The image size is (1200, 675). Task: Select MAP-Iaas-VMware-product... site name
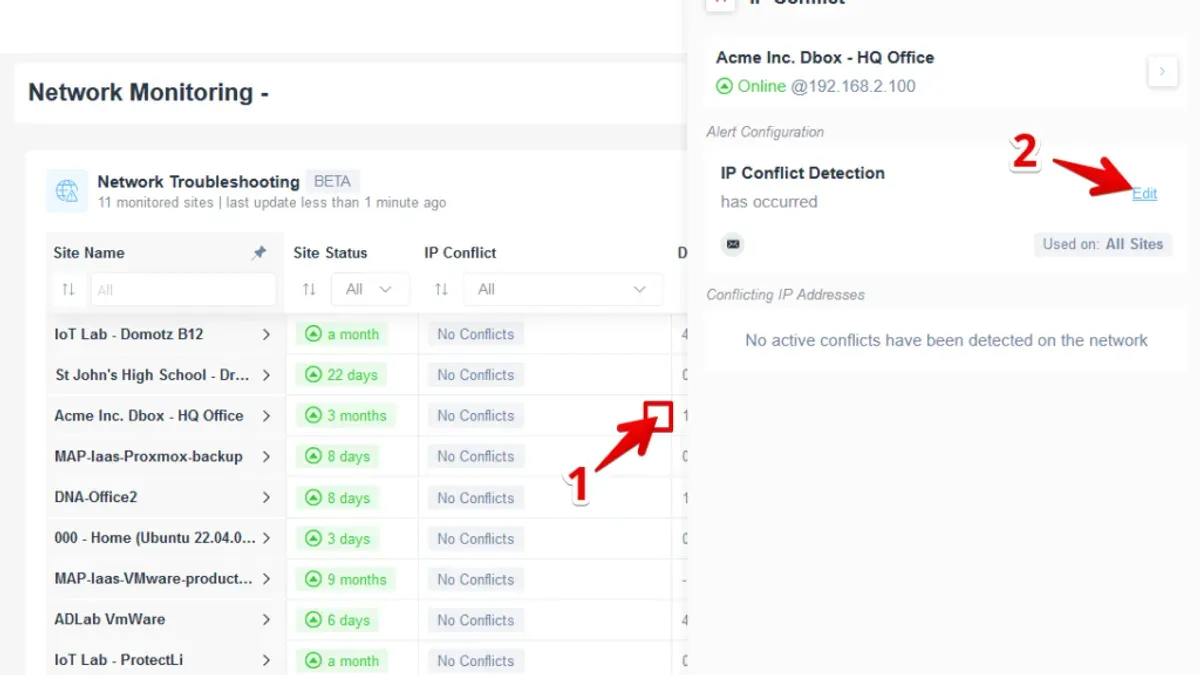(154, 579)
